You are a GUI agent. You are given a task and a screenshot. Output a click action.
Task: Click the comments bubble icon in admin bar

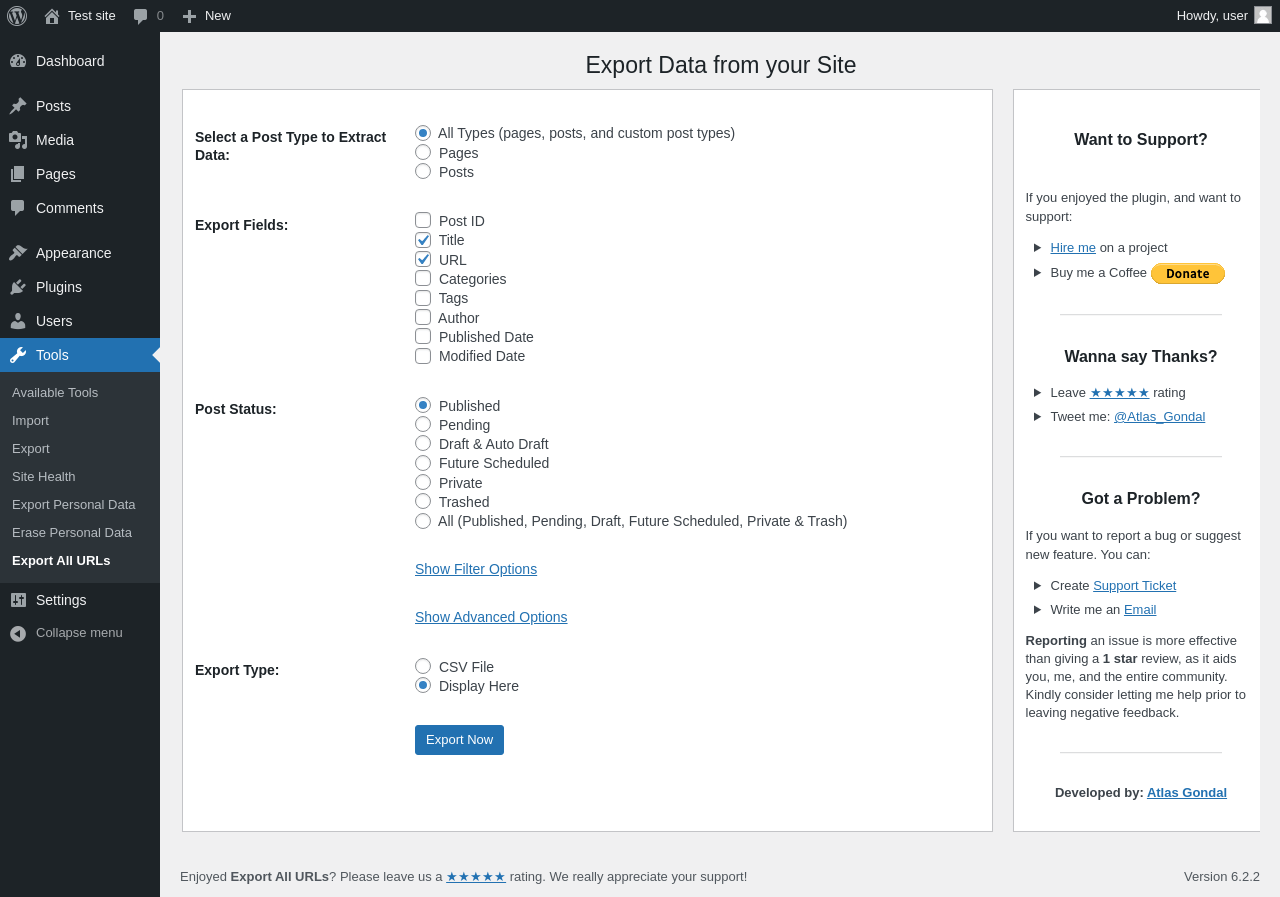[x=141, y=16]
